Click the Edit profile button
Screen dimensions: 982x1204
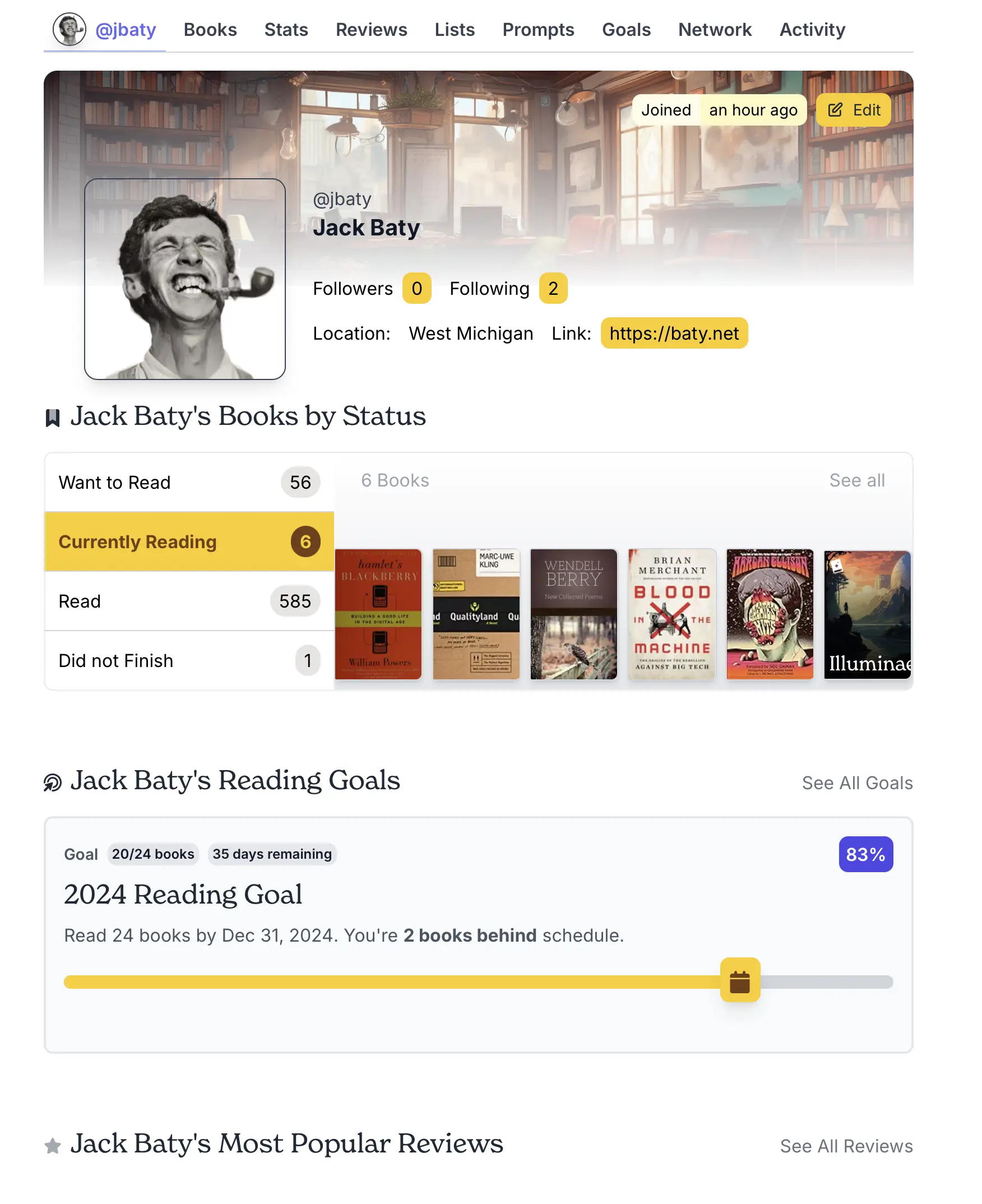pyautogui.click(x=853, y=110)
